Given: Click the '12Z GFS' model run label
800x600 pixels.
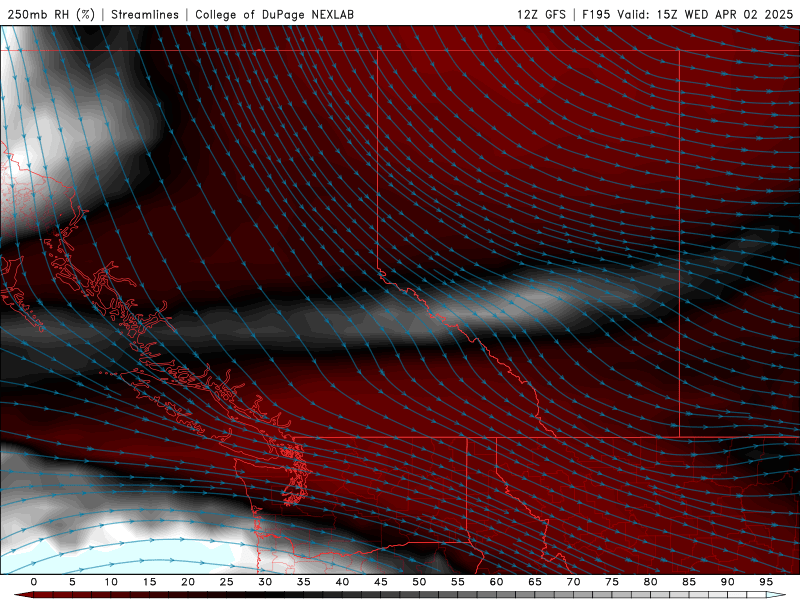Looking at the screenshot, I should coord(541,14).
